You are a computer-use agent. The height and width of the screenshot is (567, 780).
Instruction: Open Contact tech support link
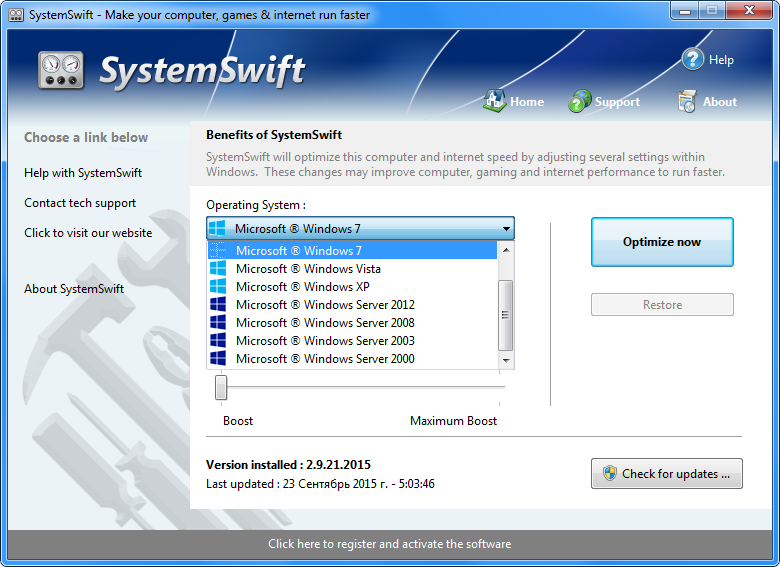[x=80, y=203]
